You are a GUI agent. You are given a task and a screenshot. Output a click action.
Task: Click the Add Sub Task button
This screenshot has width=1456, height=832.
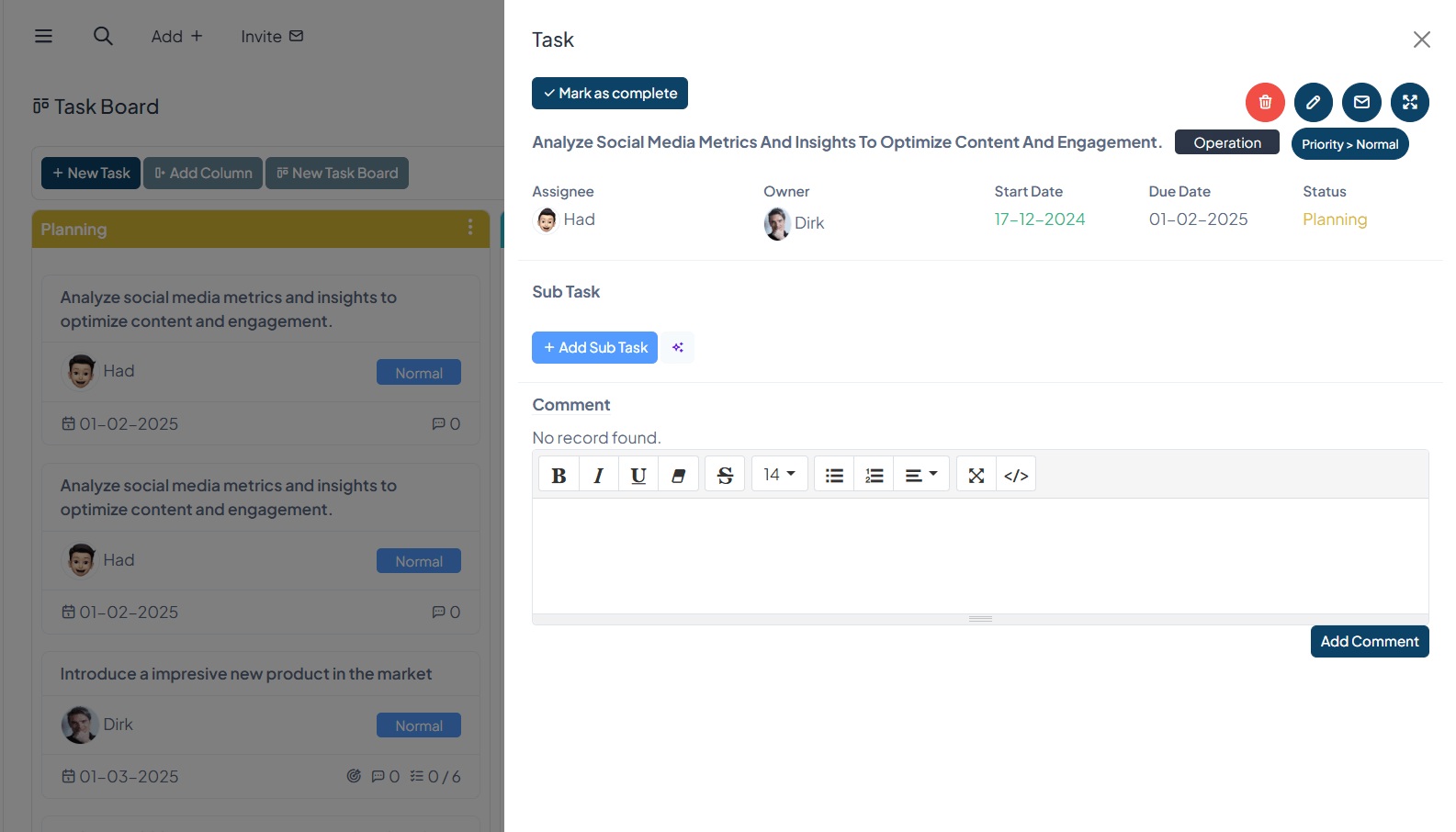click(x=594, y=347)
